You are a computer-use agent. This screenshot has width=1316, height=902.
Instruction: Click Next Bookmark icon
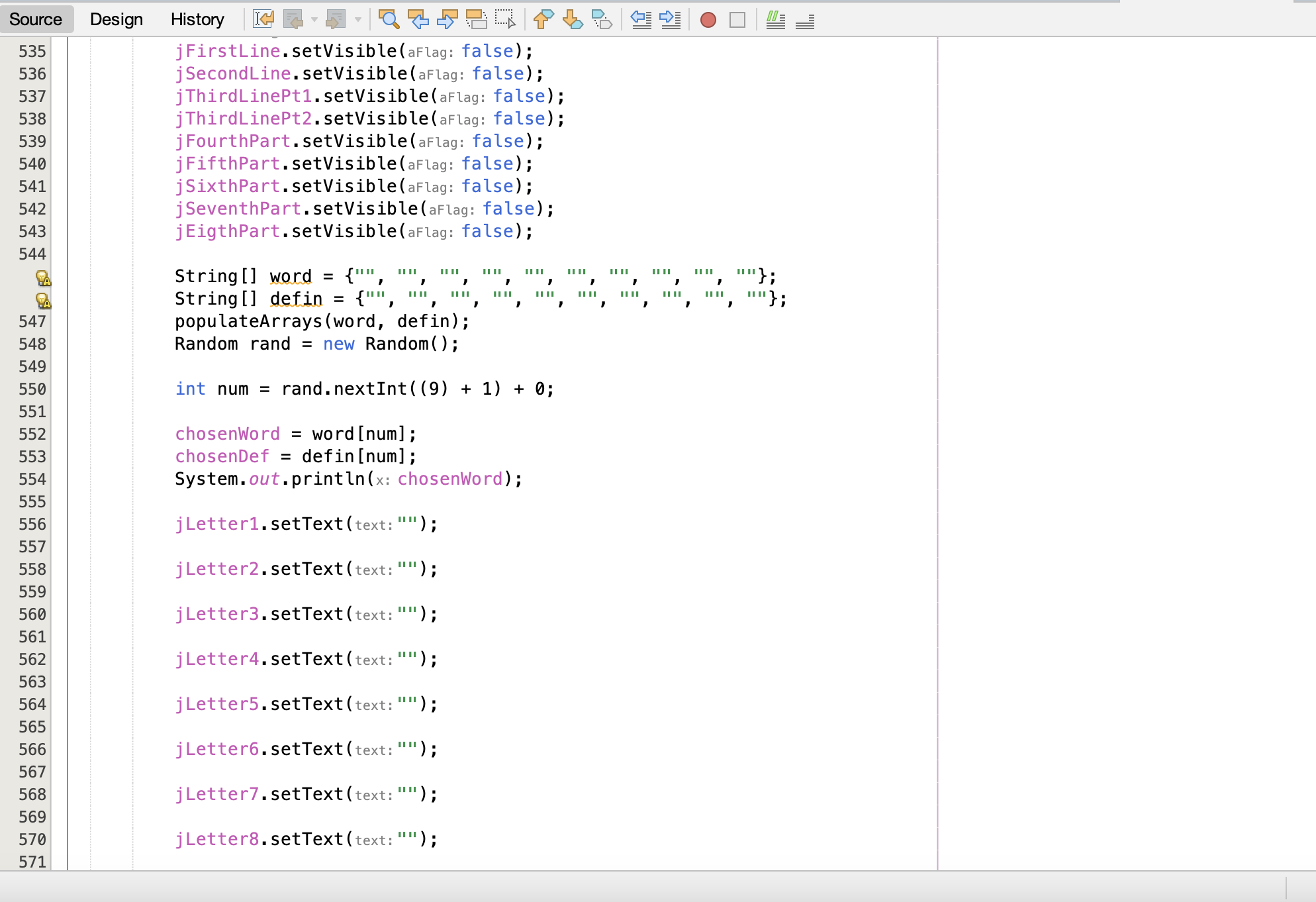(572, 19)
